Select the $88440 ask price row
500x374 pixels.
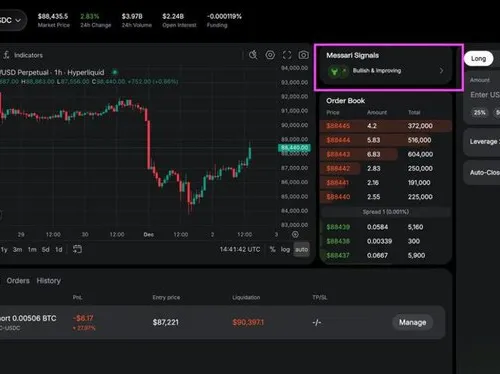click(386, 197)
